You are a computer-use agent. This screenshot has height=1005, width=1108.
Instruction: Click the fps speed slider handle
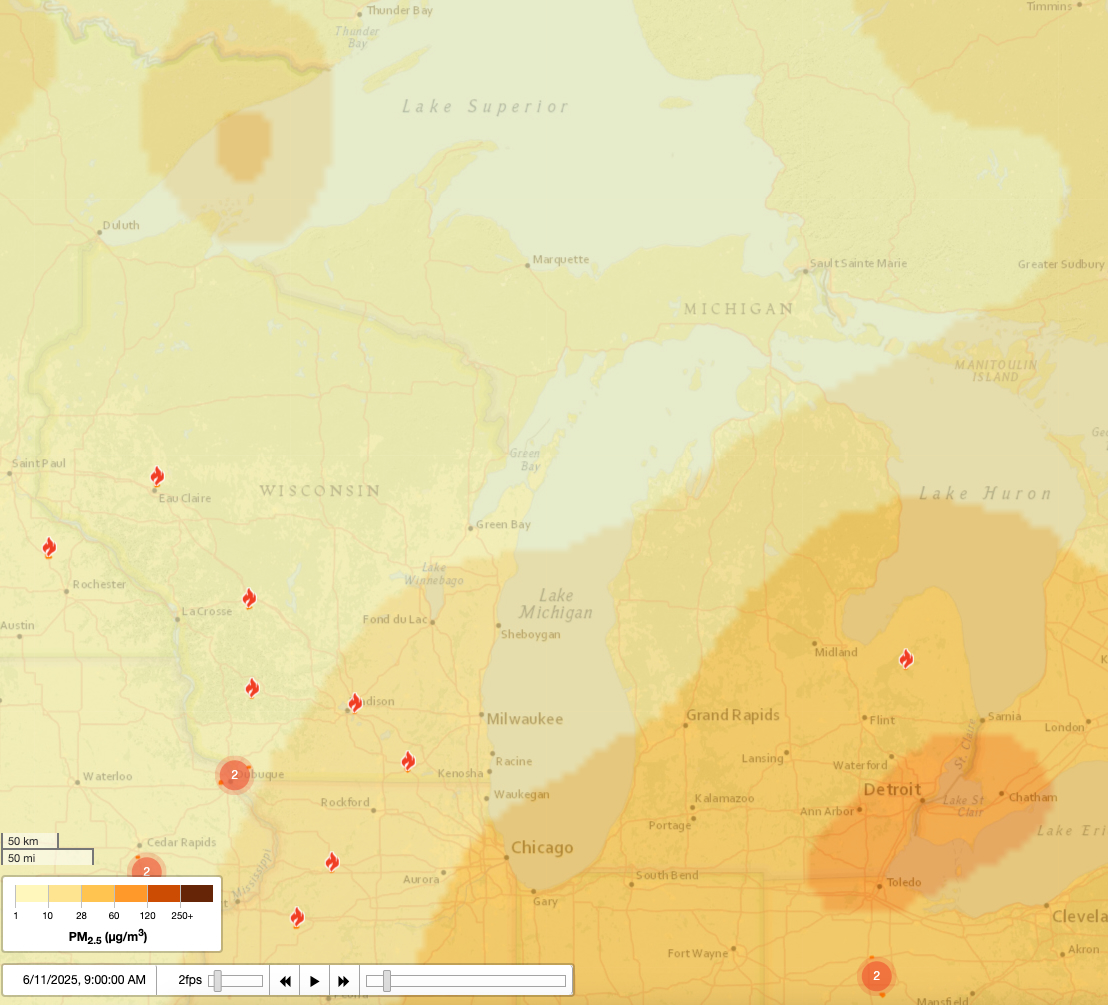(217, 981)
